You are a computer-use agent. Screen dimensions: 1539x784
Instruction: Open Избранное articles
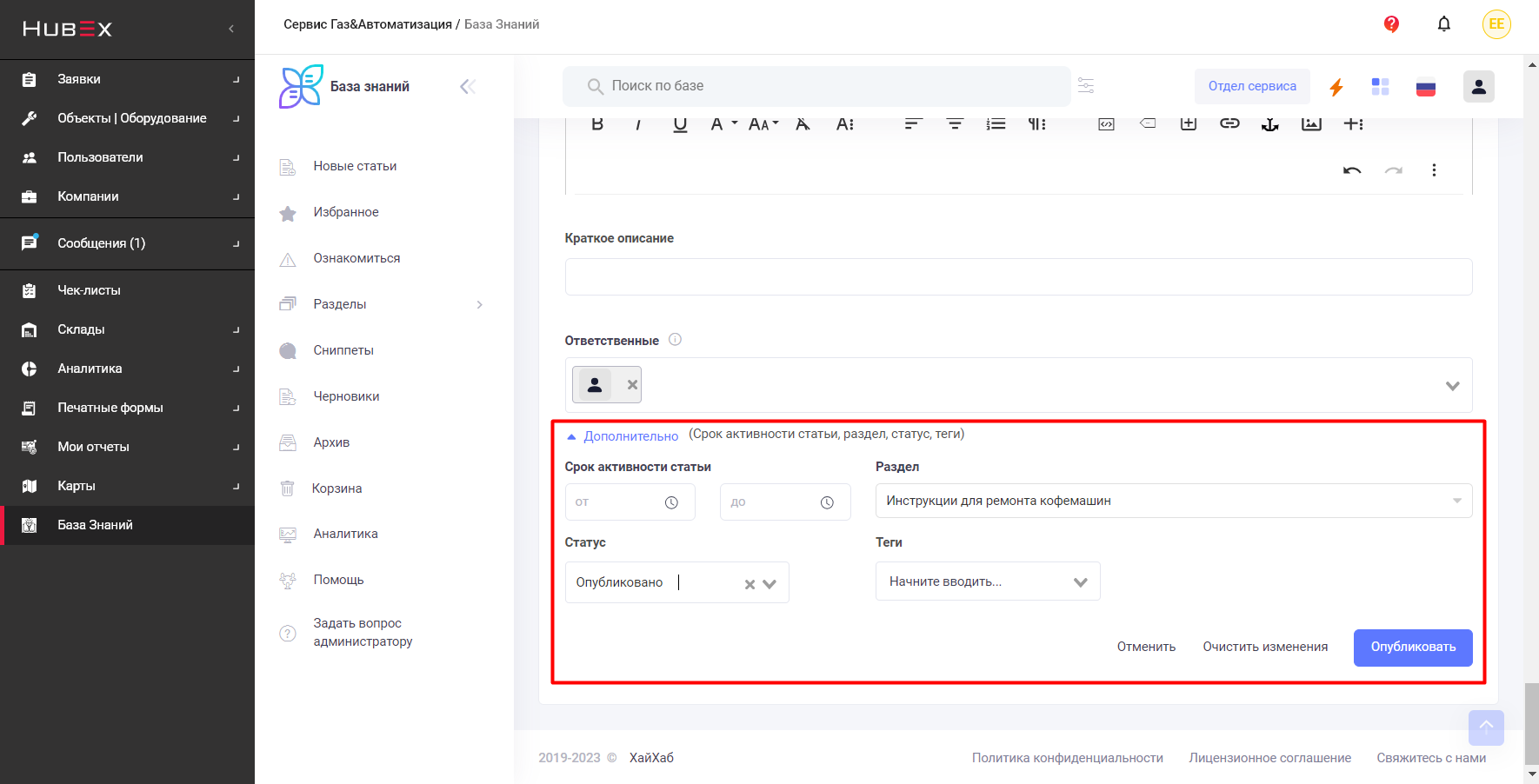click(x=346, y=212)
